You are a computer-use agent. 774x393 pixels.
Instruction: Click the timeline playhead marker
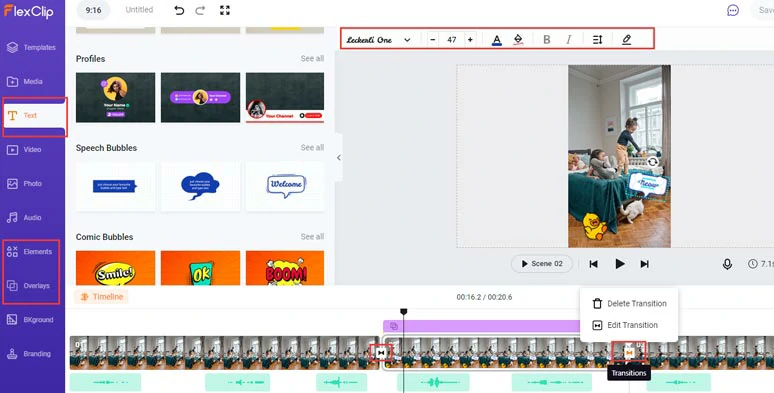(404, 312)
